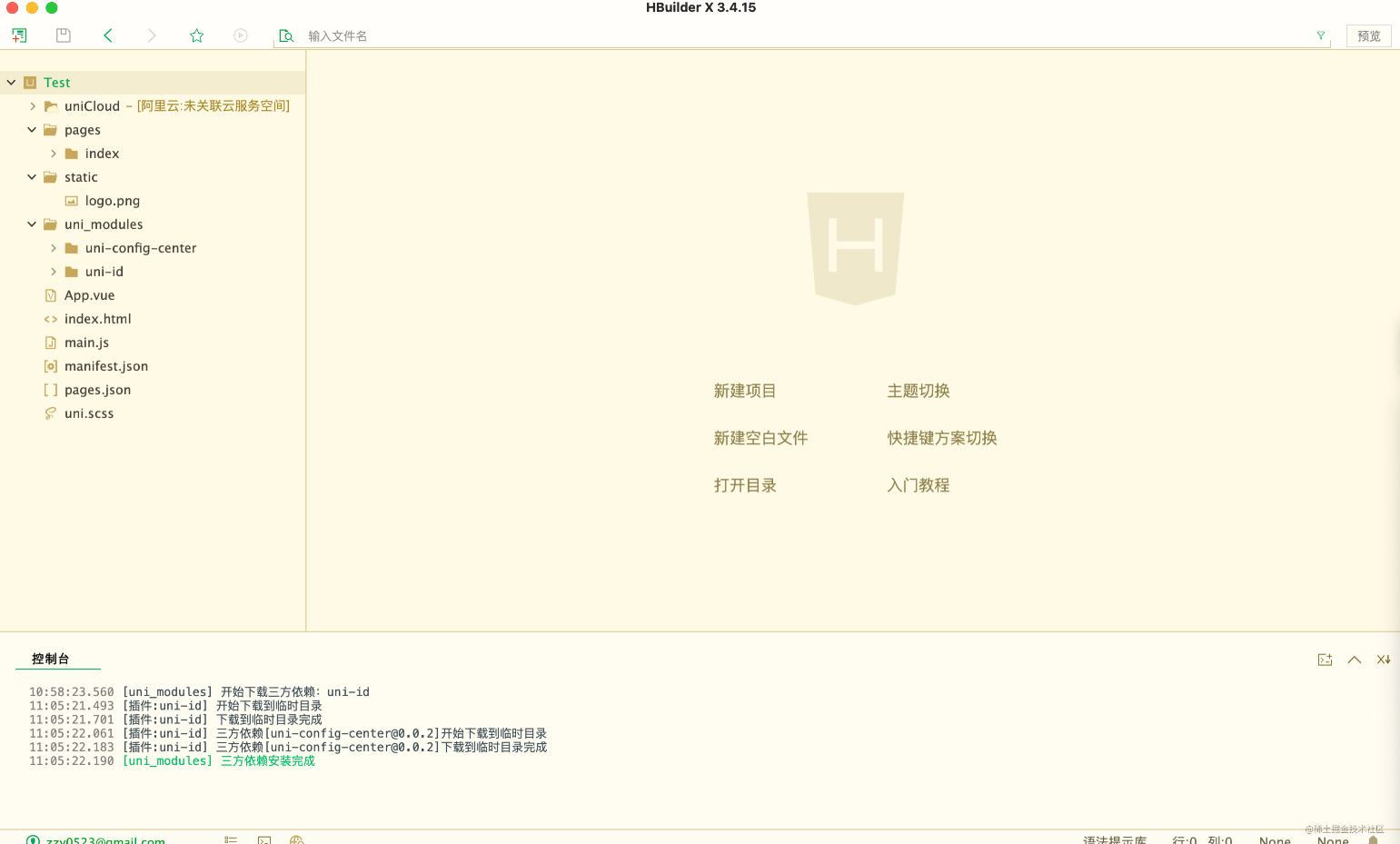
Task: Click the file search icon beside the filename box
Action: tap(286, 35)
